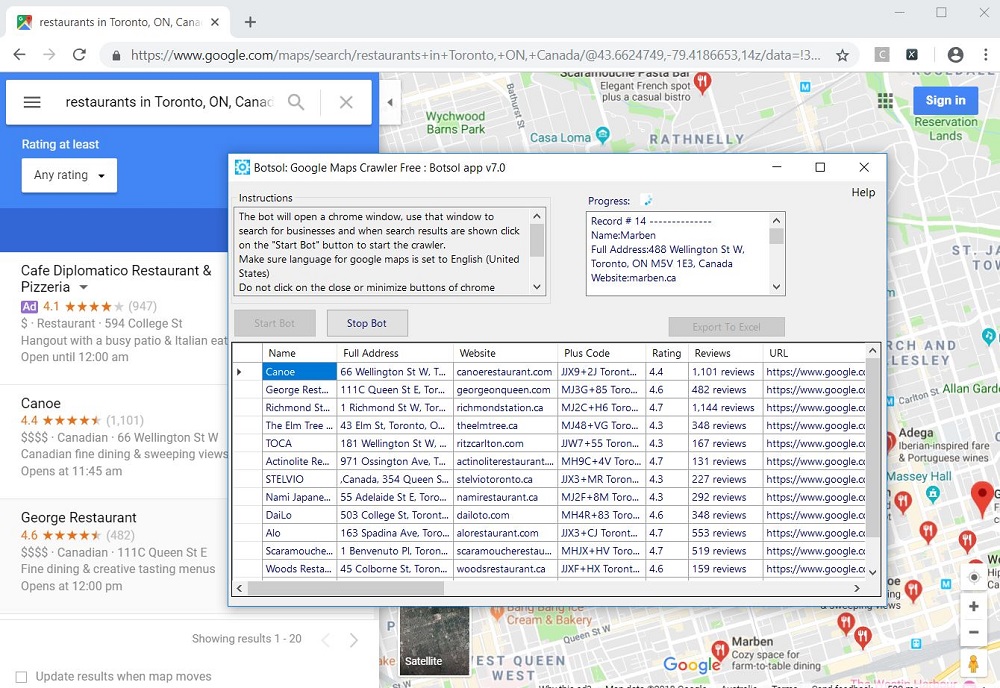Click the Sign in button
Screen dimensions: 1000x688
[945, 100]
